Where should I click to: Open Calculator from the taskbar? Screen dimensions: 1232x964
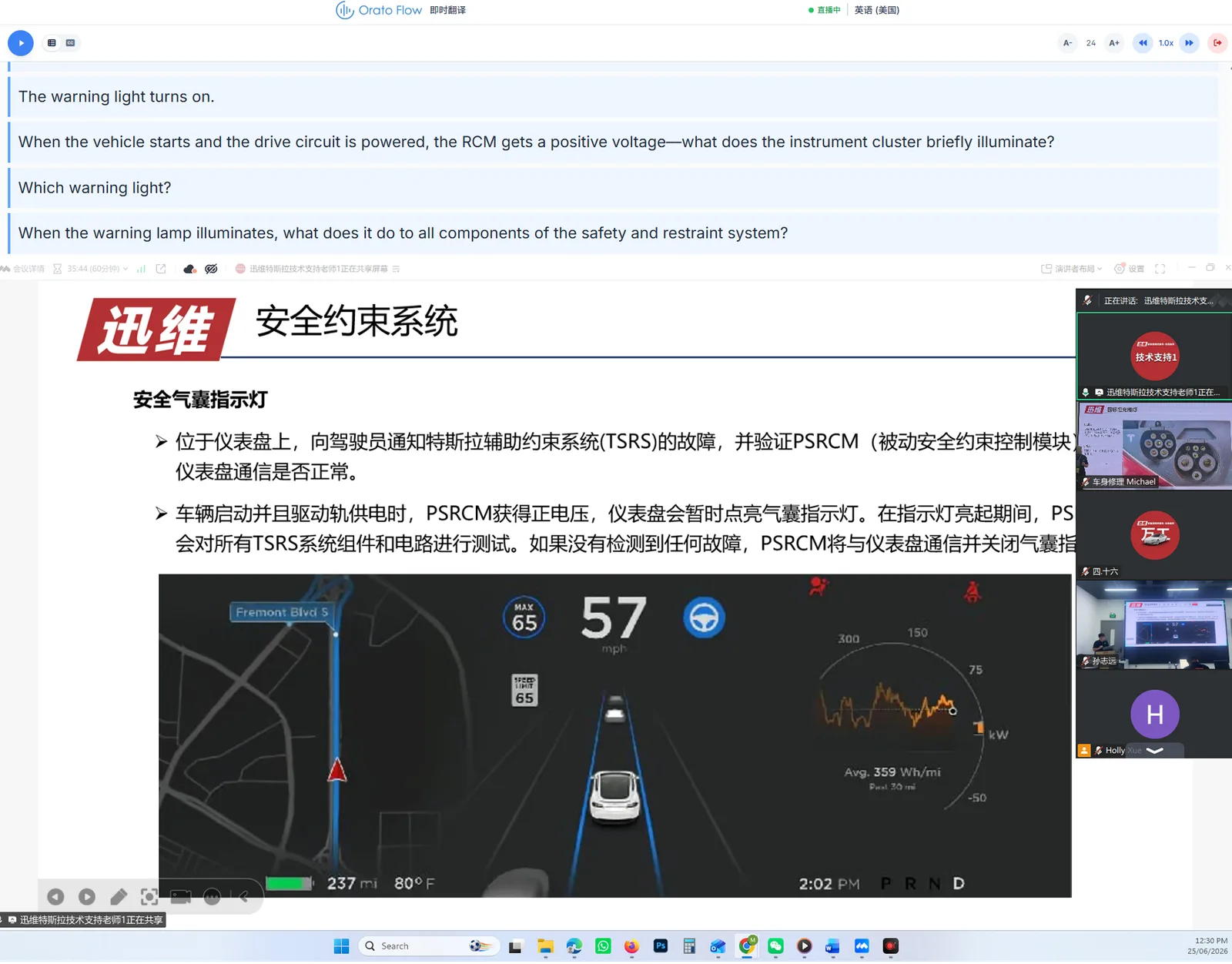[x=689, y=946]
